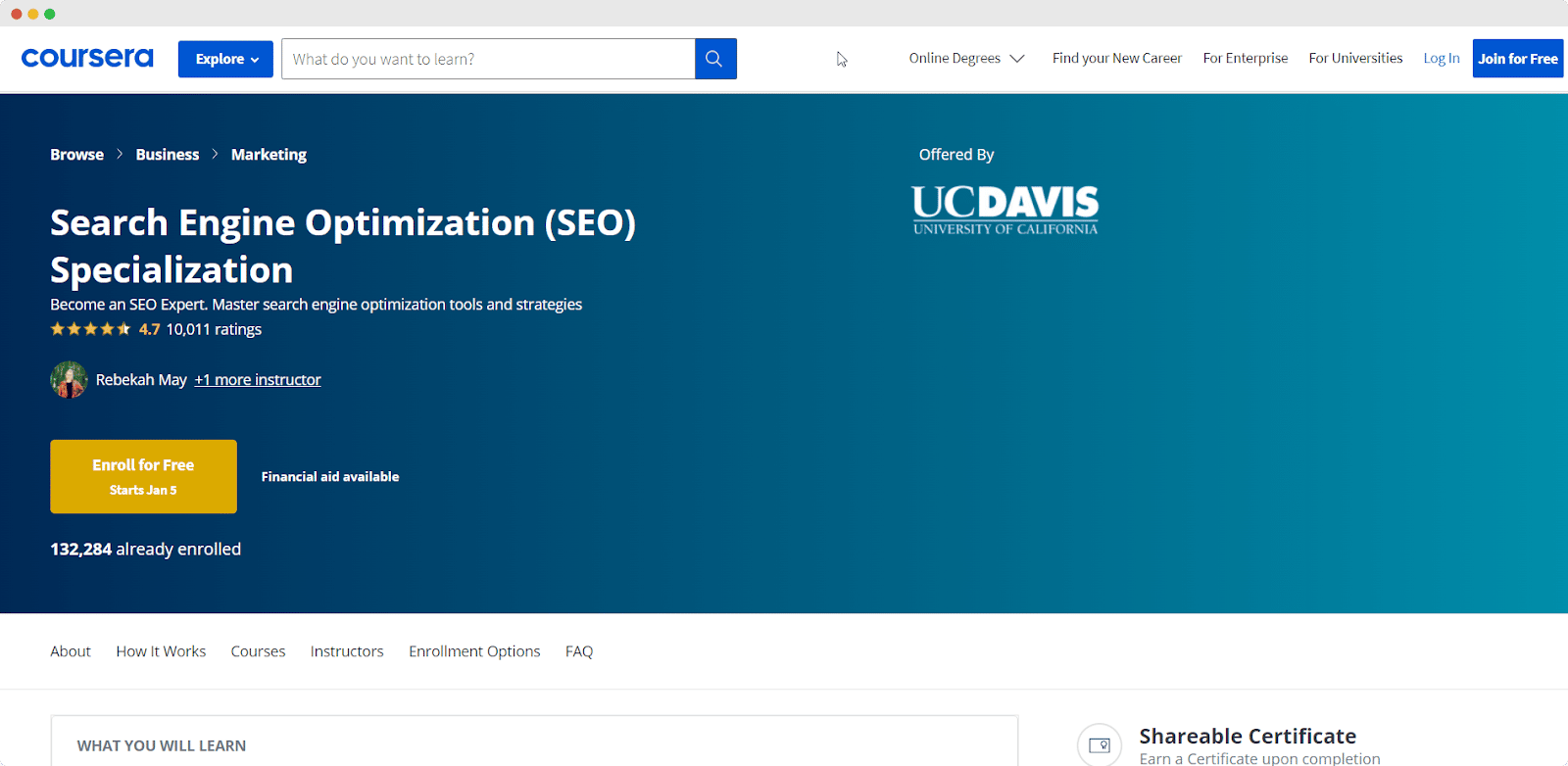Screen dimensions: 1568x766
Task: Click the '10,011 ratings' text
Action: click(x=214, y=329)
